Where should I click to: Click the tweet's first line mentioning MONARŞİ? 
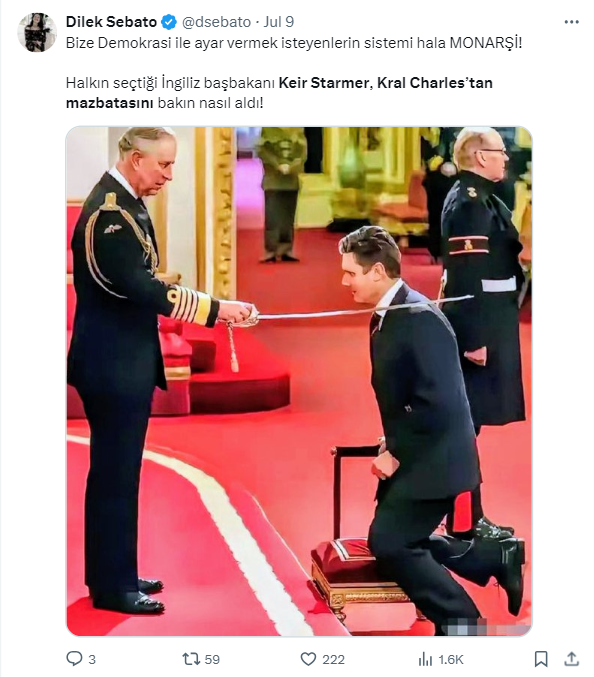coord(294,43)
